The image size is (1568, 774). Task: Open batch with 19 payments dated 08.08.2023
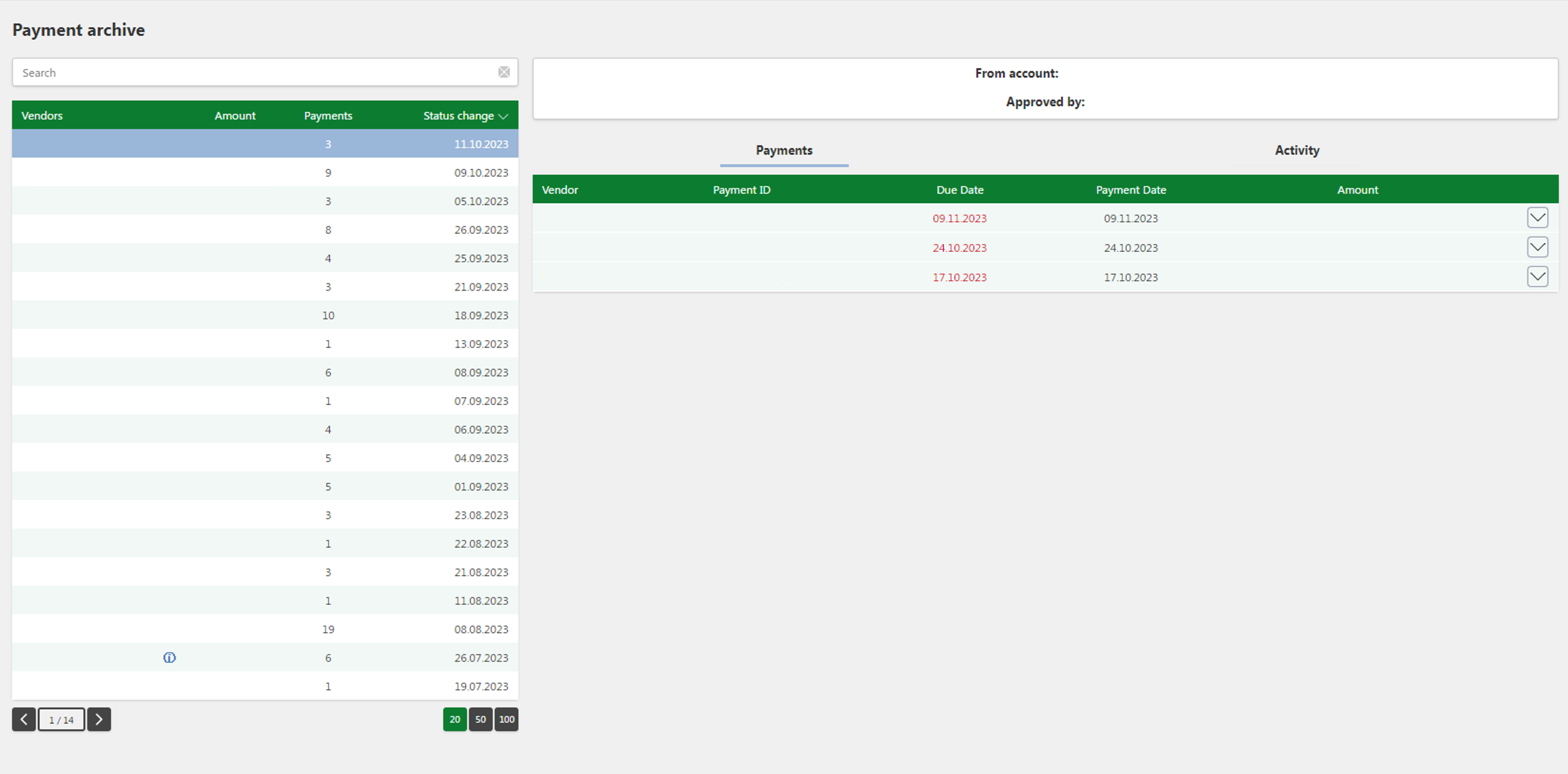(x=265, y=629)
